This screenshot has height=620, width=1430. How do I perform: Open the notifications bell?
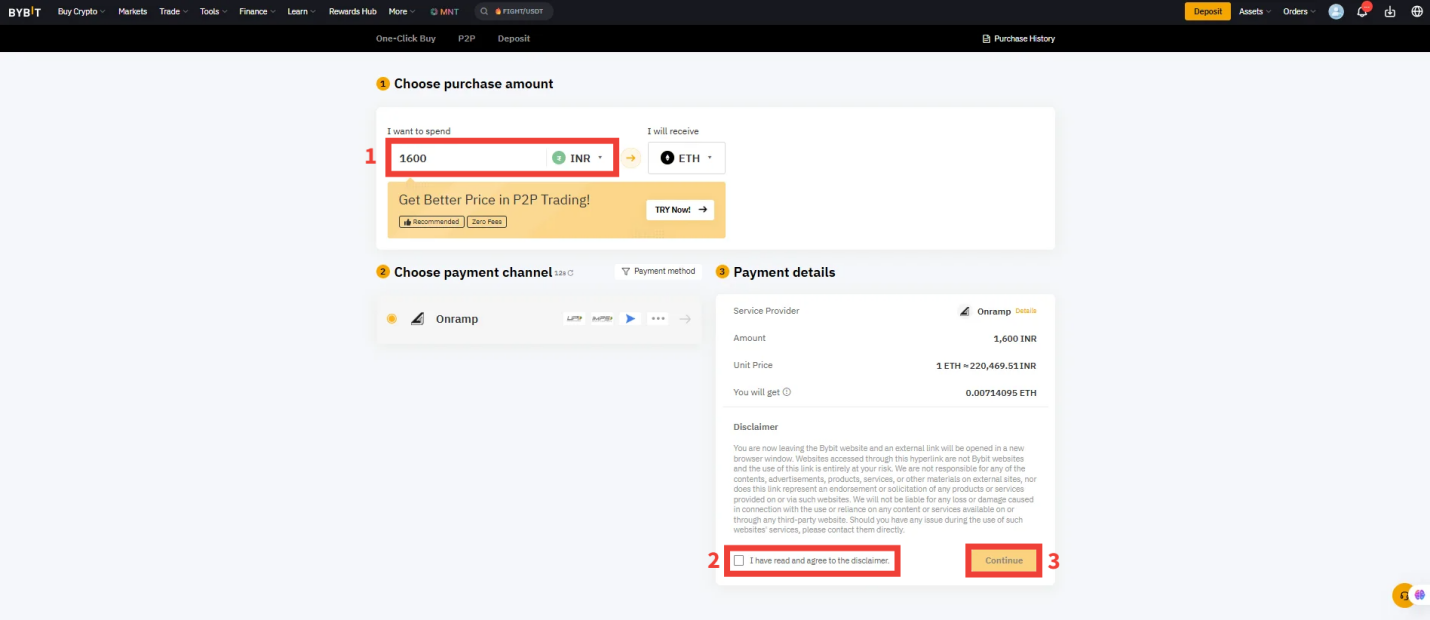[x=1362, y=12]
